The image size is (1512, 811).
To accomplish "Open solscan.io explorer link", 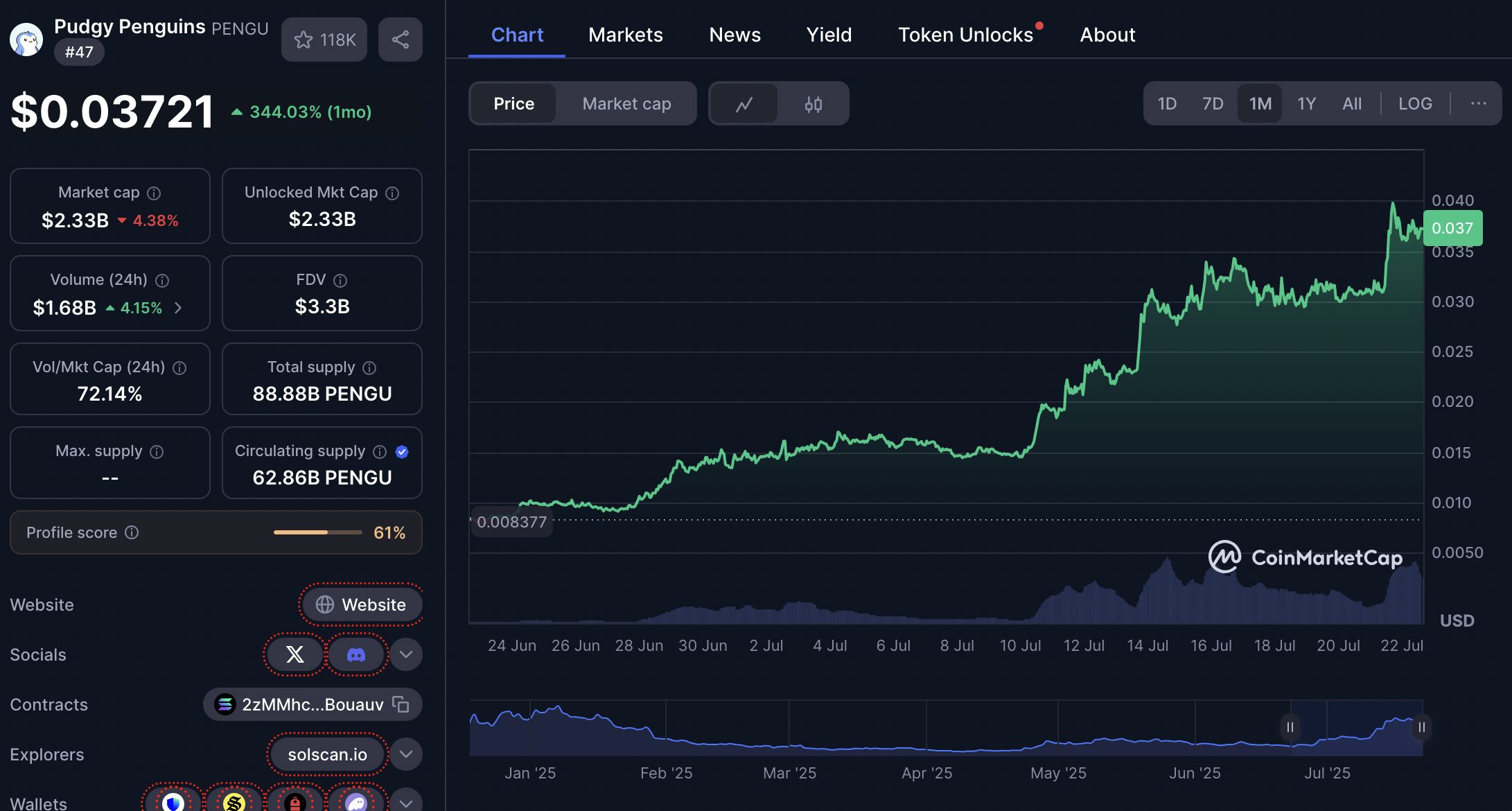I will pyautogui.click(x=327, y=754).
